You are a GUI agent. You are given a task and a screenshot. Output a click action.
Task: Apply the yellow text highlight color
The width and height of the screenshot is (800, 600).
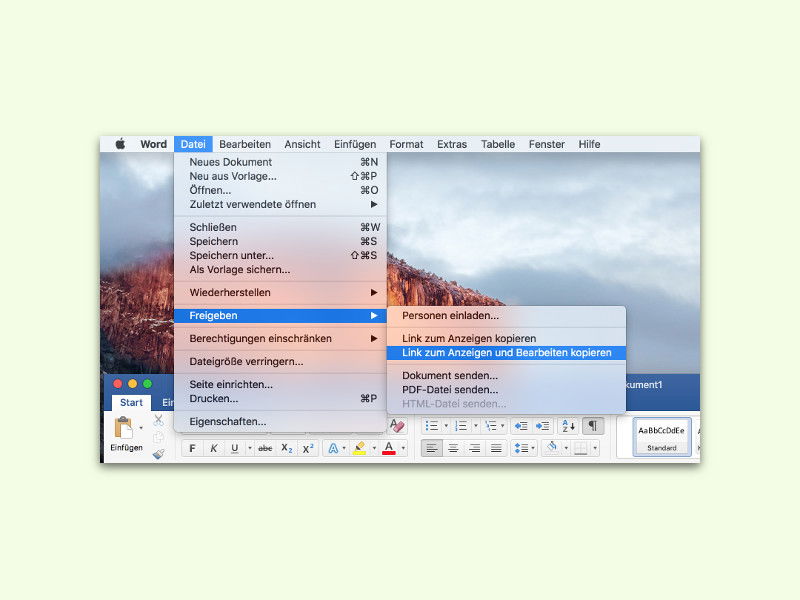[x=359, y=448]
